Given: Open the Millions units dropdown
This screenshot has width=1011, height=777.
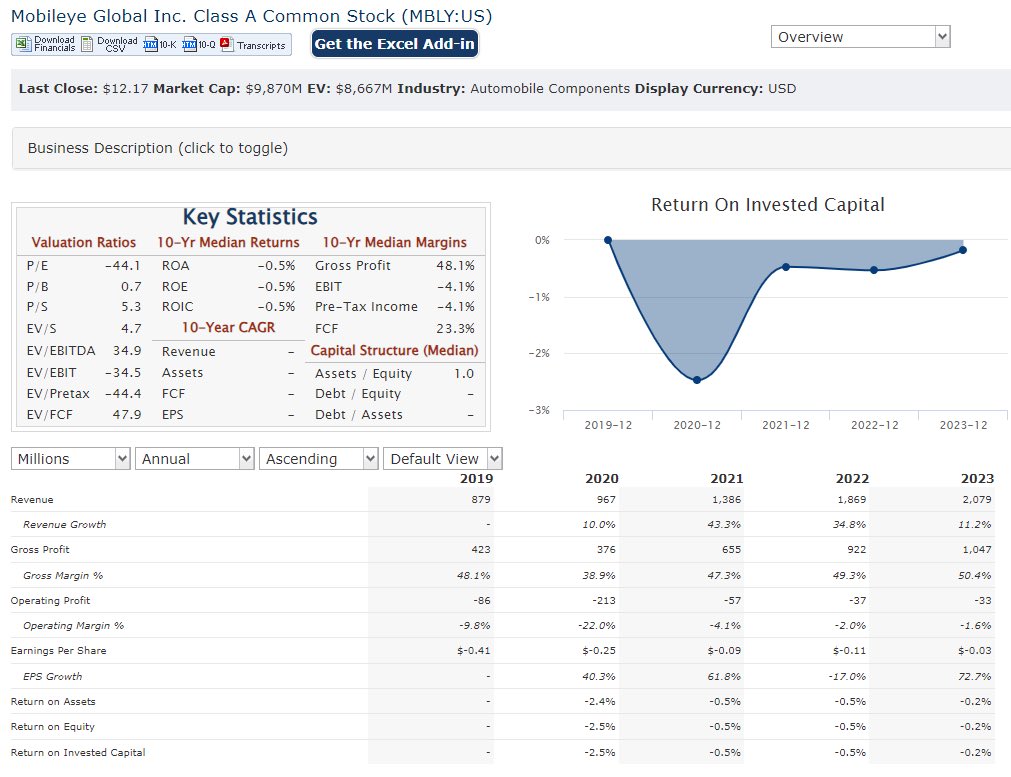Looking at the screenshot, I should [x=71, y=458].
